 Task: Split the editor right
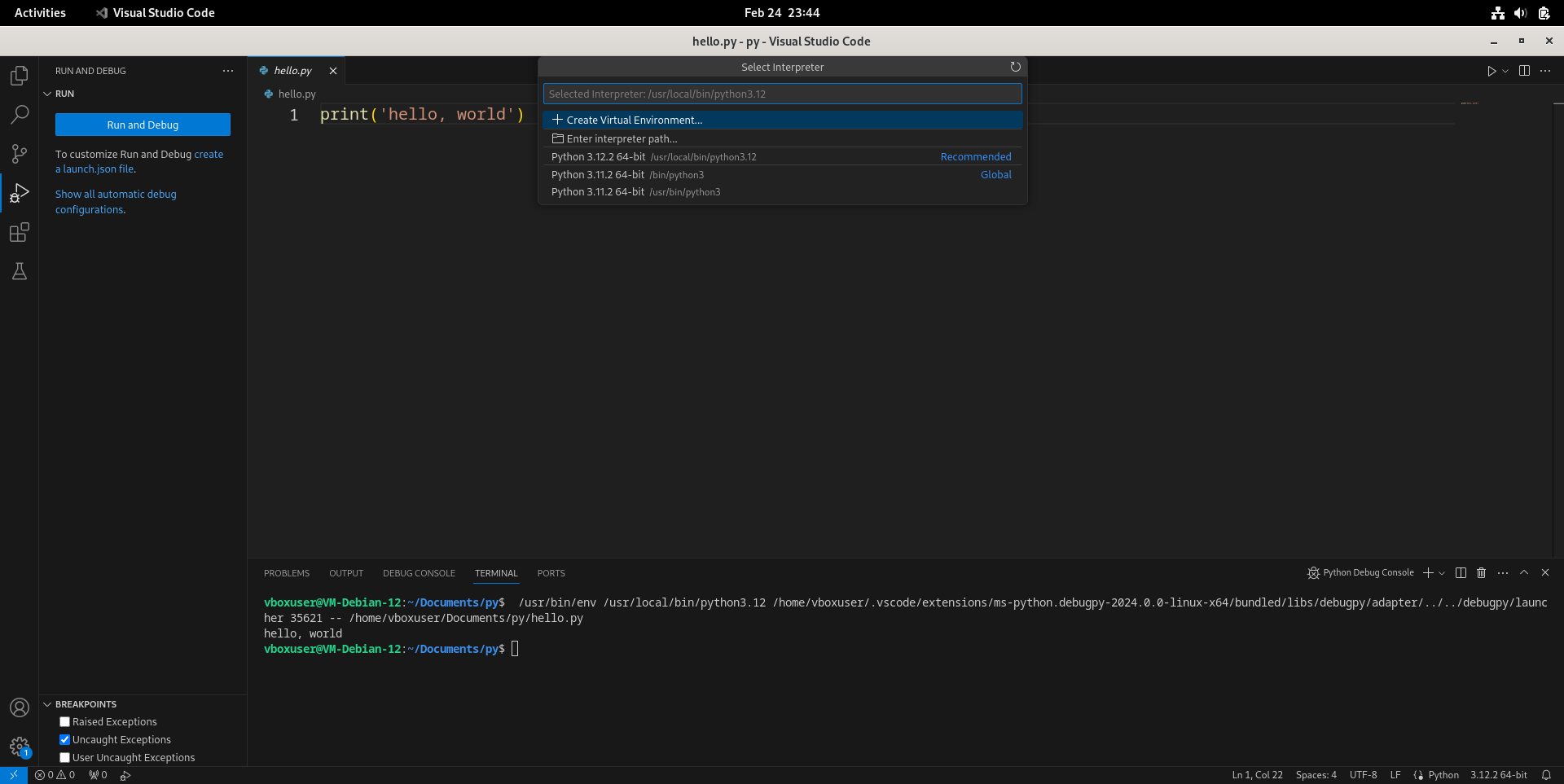click(1524, 71)
